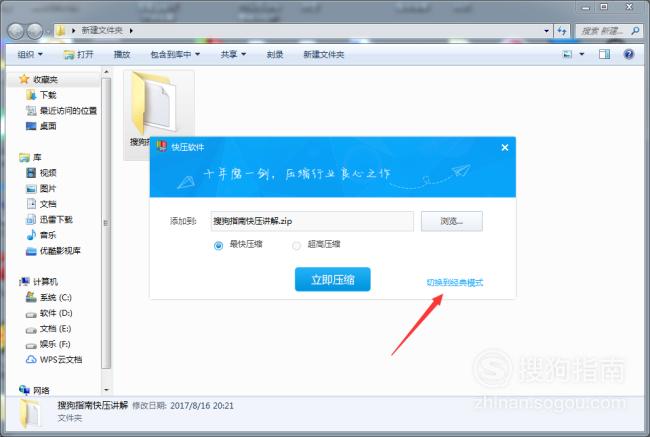Toggle the preview pane icon
Screen dimensions: 650x437
tap(604, 54)
